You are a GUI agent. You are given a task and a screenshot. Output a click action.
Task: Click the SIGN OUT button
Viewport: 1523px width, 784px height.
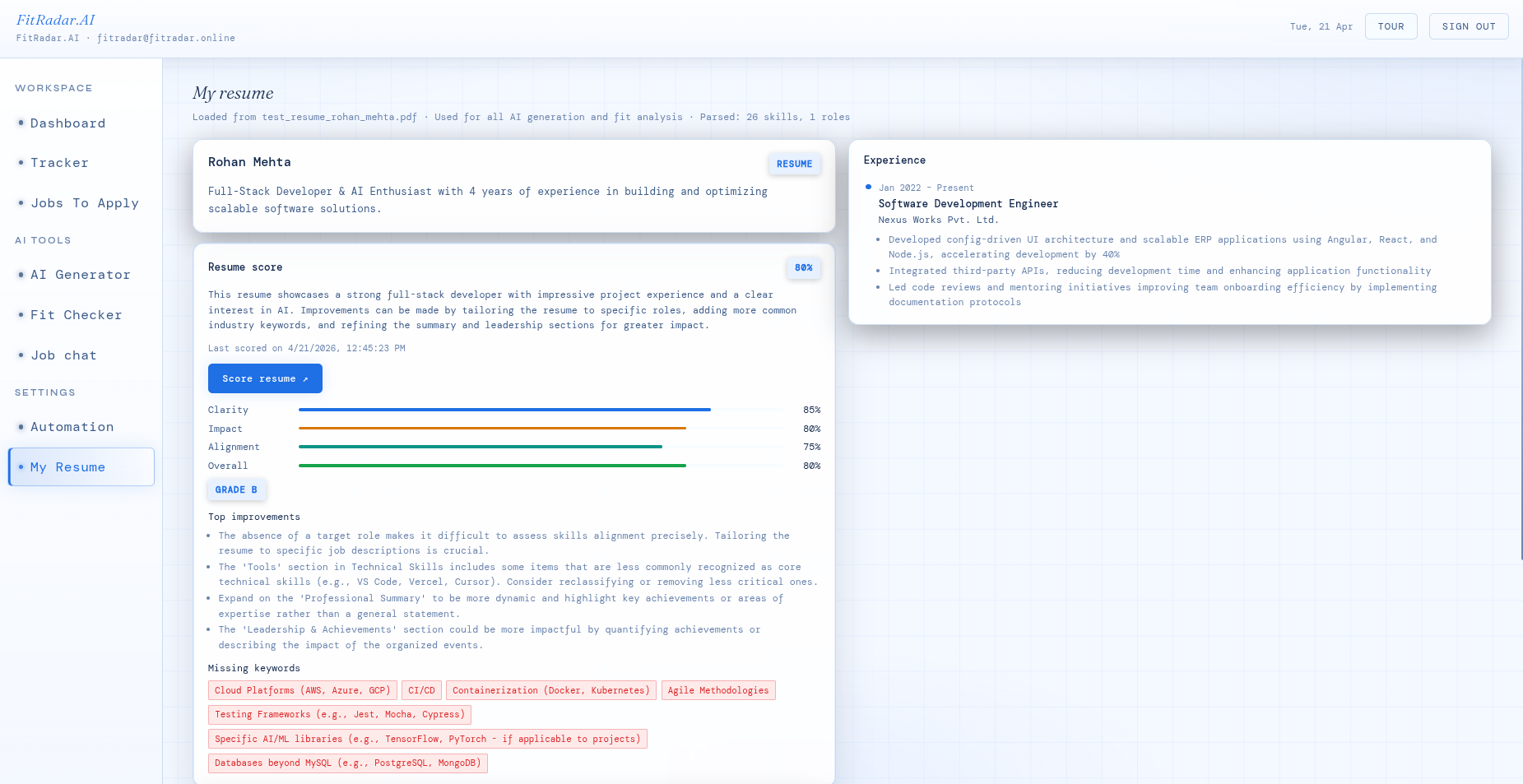1469,26
